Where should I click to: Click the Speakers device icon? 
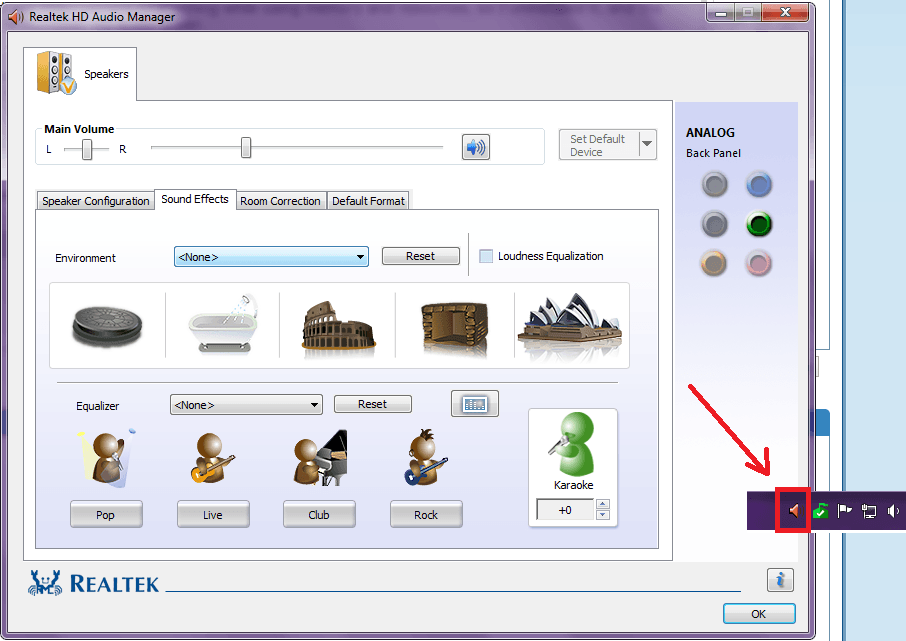pos(56,73)
